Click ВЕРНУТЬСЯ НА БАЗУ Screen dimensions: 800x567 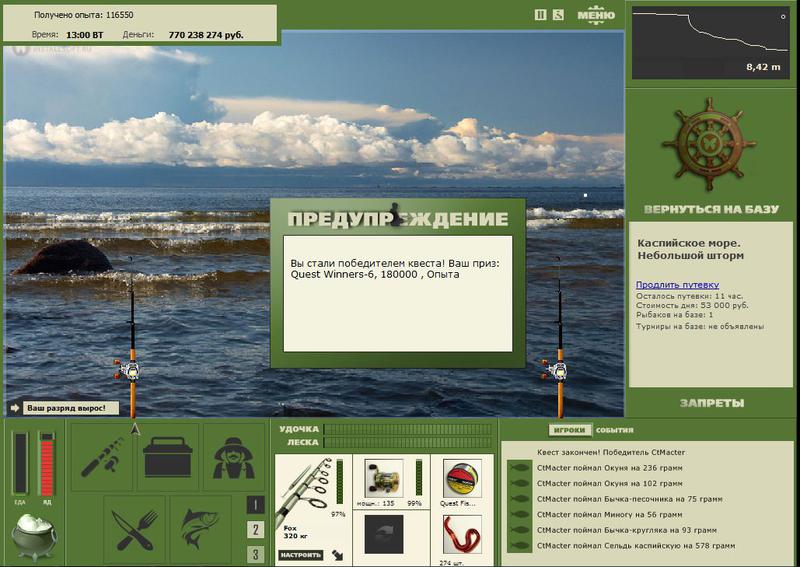coord(711,209)
